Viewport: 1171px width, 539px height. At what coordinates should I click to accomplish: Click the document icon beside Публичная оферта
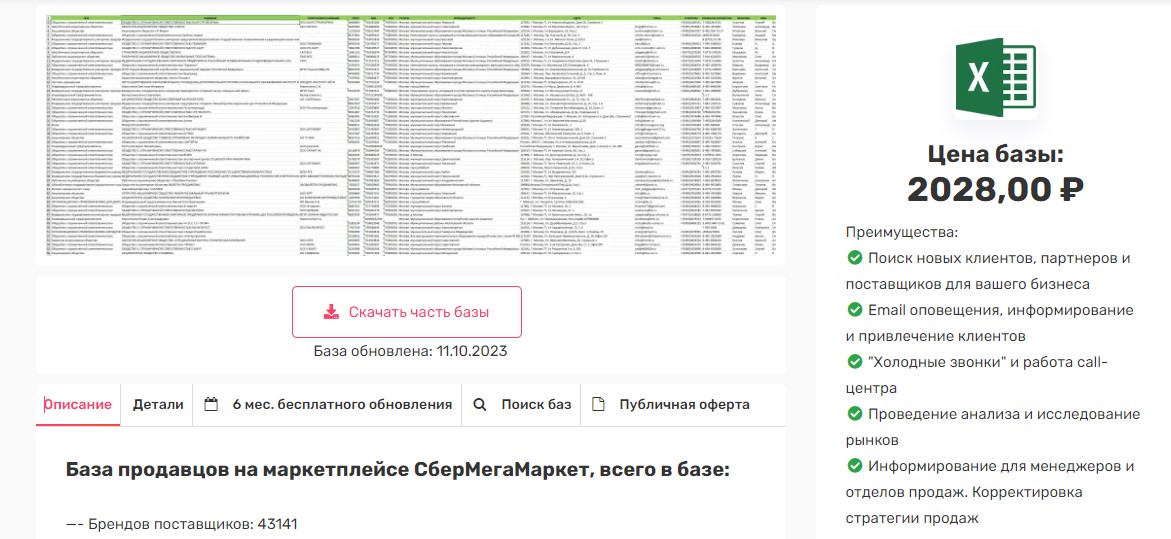tap(598, 405)
